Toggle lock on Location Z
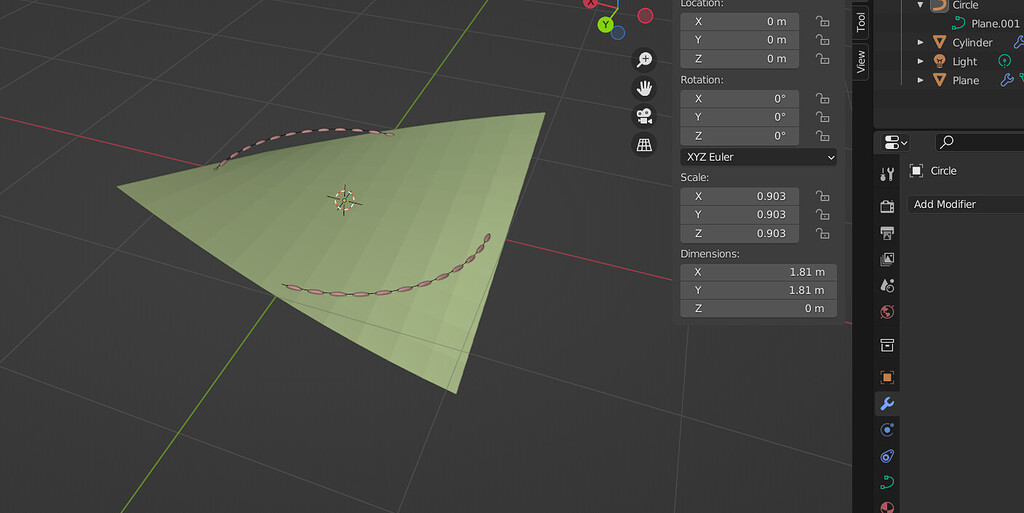1024x513 pixels. tap(822, 59)
